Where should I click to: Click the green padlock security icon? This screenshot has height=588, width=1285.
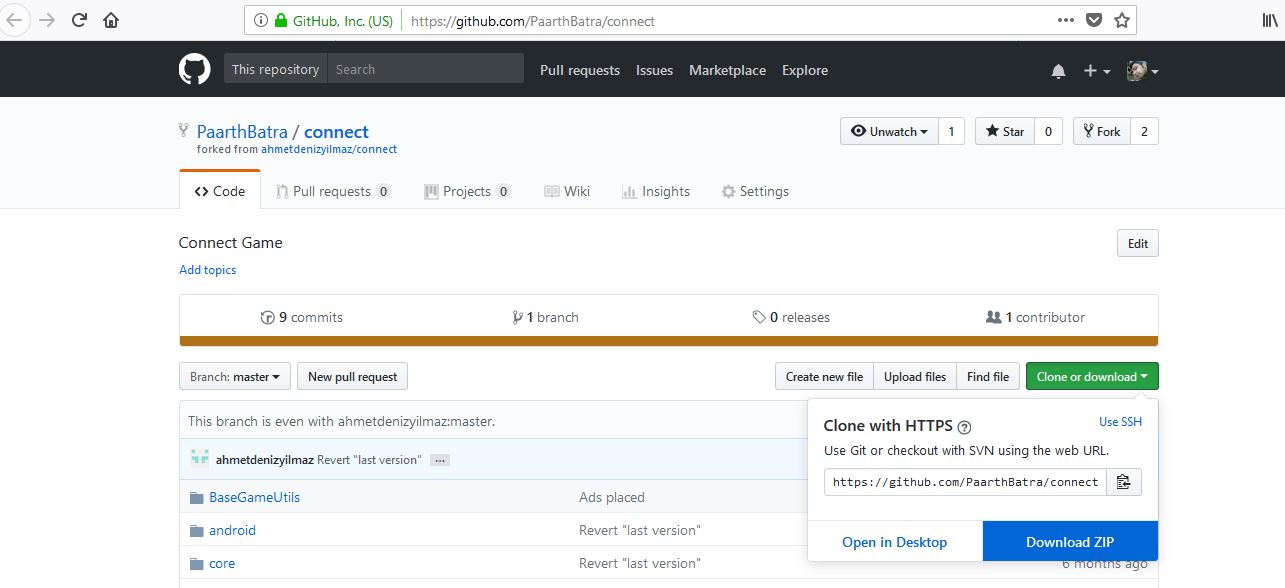279,20
